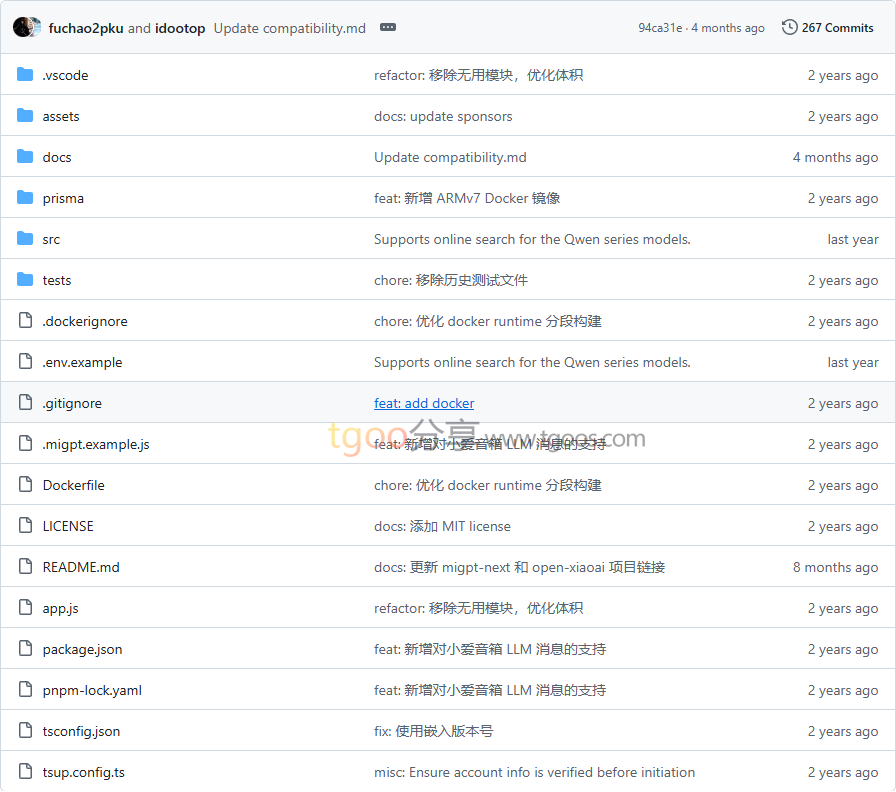Click the prisma folder icon
Screen dimensions: 896x792
[25, 198]
